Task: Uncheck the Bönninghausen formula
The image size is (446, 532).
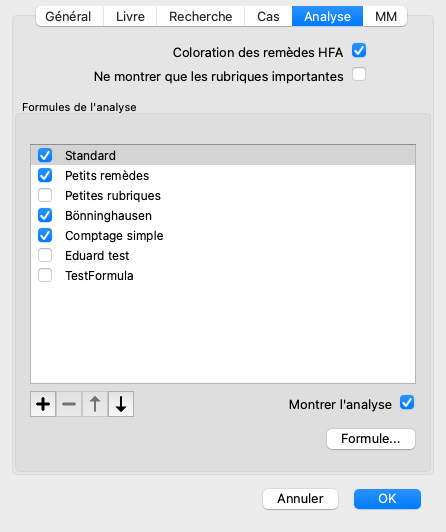Action: [45, 215]
